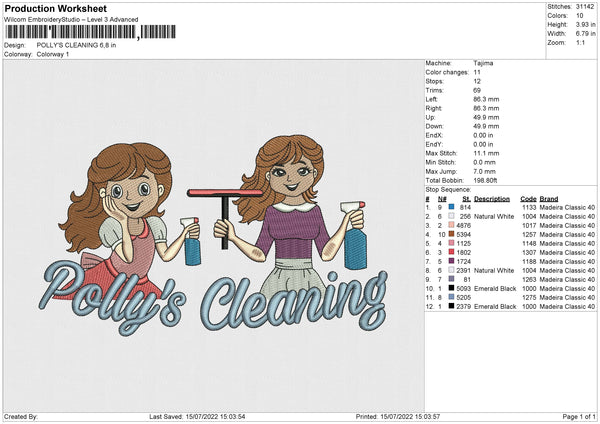Pick the pink swatch beside 1125 stitches
The height and width of the screenshot is (424, 600).
(x=452, y=243)
